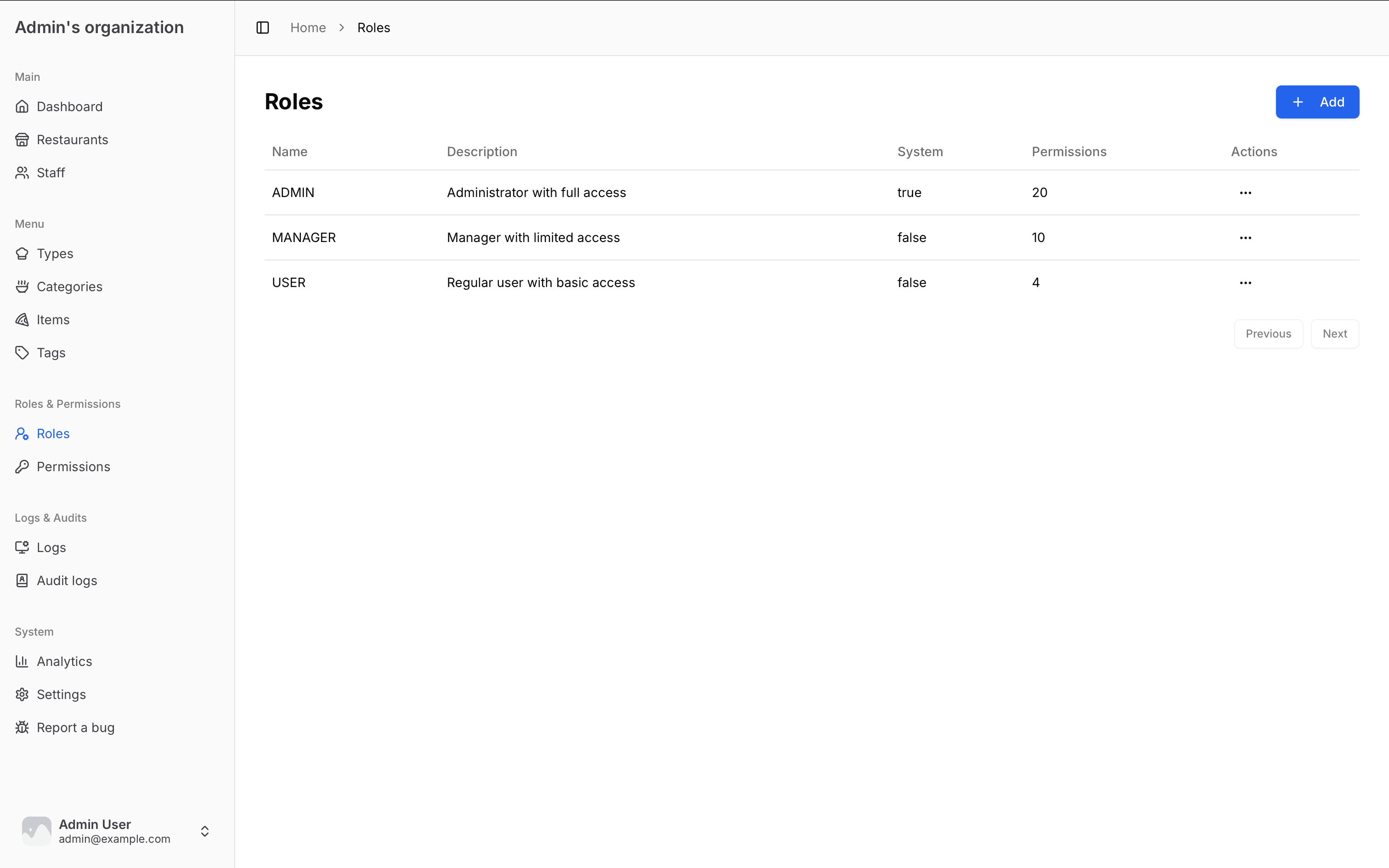Open actions menu for MANAGER role
This screenshot has width=1389, height=868.
coord(1245,238)
